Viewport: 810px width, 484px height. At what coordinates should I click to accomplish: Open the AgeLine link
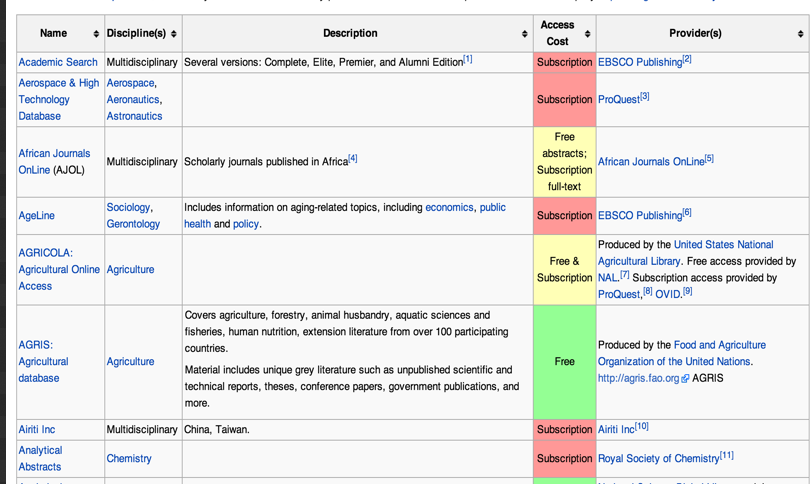(x=36, y=215)
